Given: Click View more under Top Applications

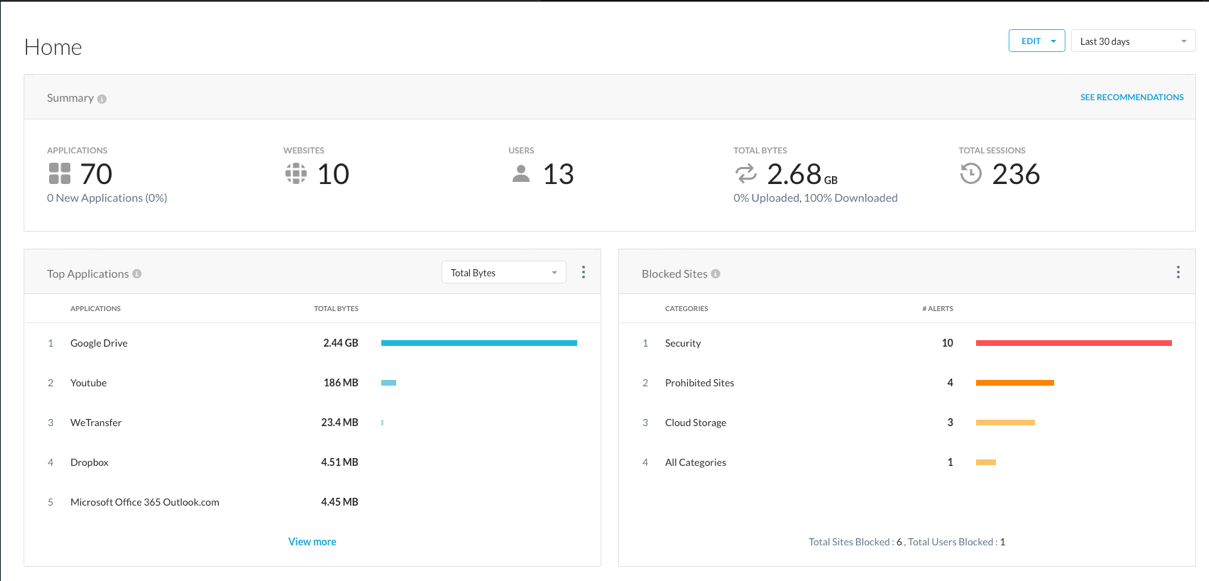Looking at the screenshot, I should coord(312,542).
